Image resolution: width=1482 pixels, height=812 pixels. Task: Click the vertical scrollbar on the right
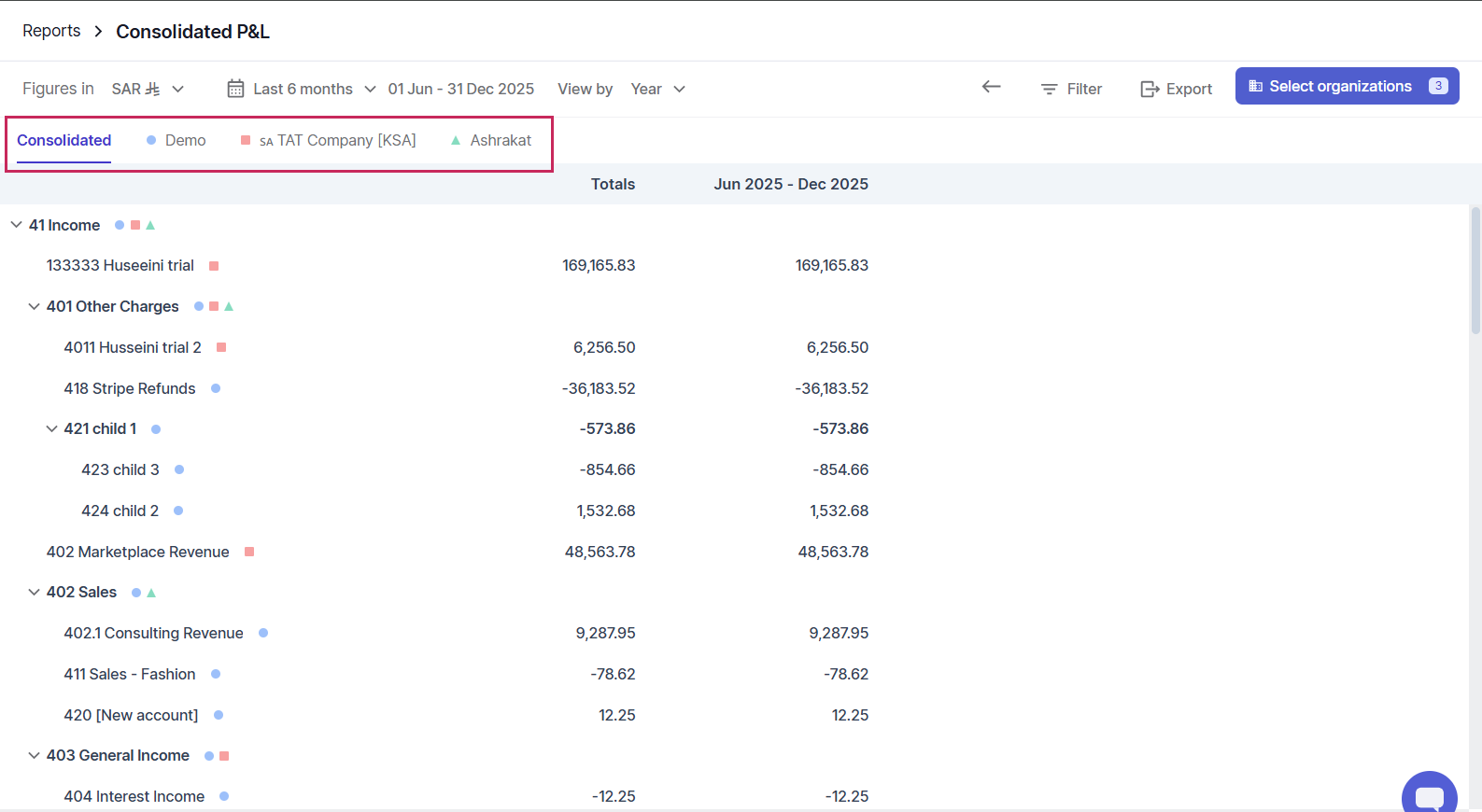[1475, 271]
